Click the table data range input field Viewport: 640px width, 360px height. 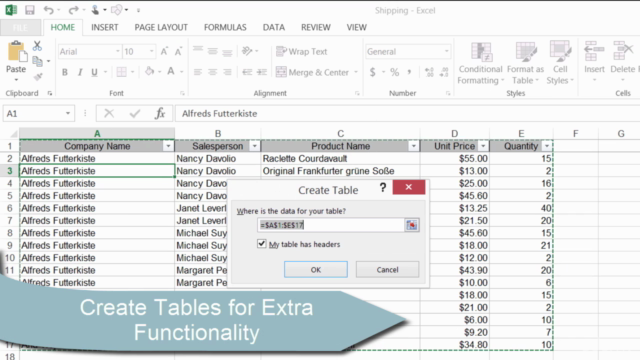[330, 225]
